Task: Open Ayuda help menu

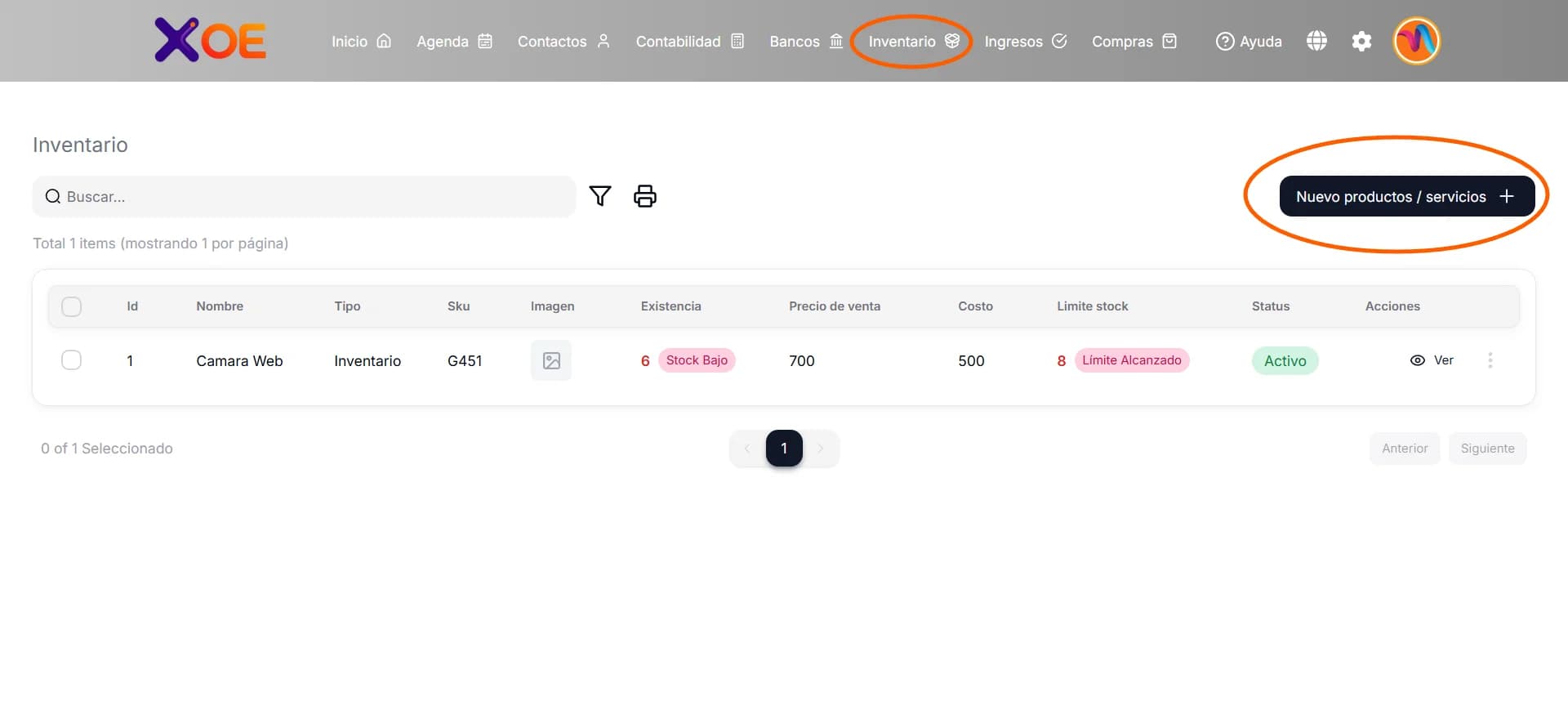Action: [x=1249, y=41]
